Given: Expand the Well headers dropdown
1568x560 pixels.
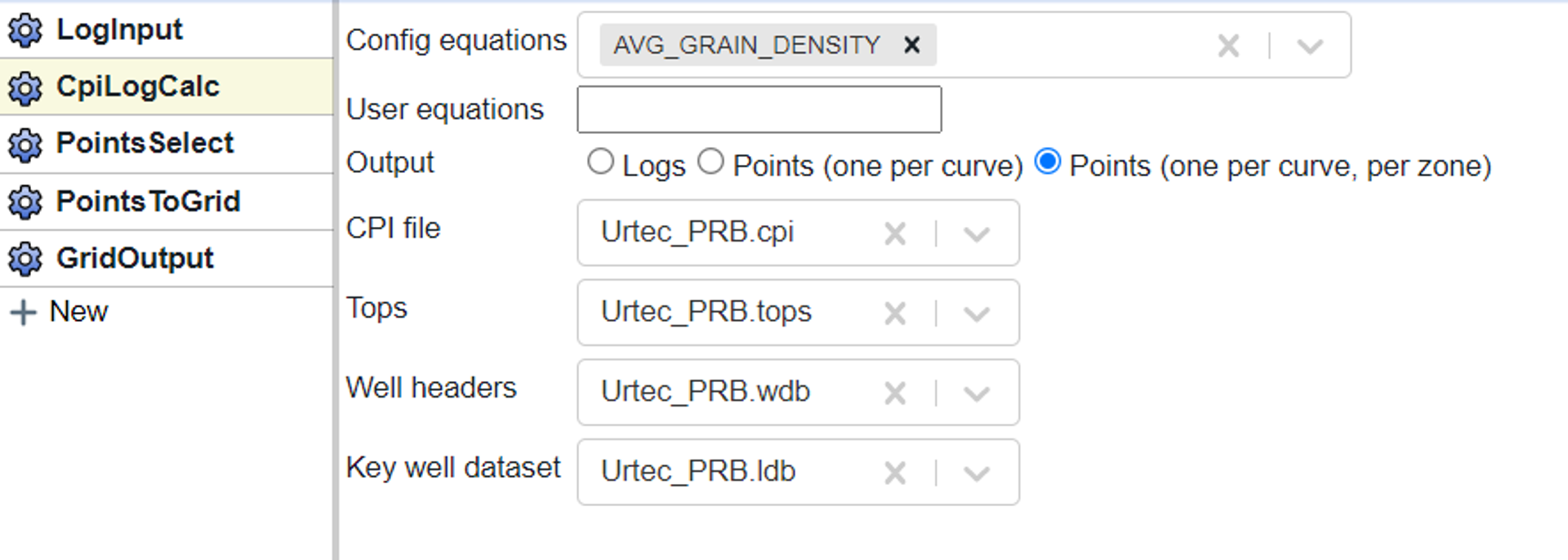Looking at the screenshot, I should (976, 393).
